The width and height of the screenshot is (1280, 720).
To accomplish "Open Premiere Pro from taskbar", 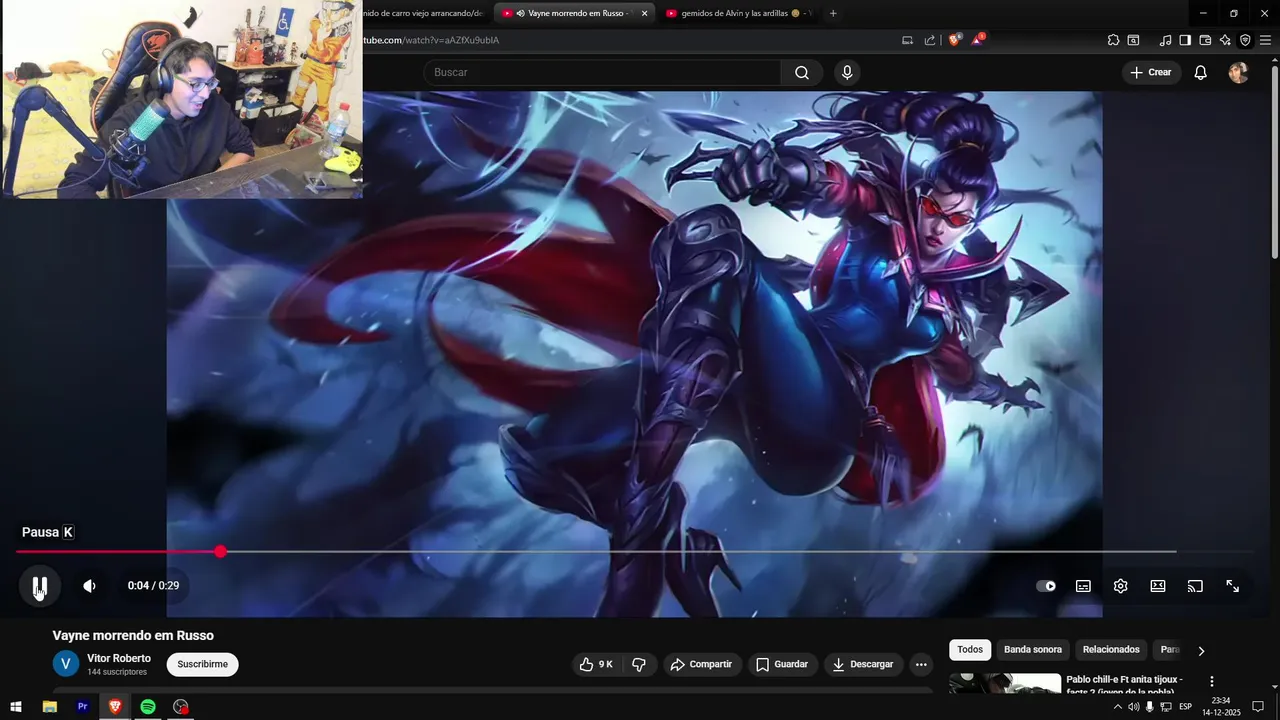I will pyautogui.click(x=83, y=707).
